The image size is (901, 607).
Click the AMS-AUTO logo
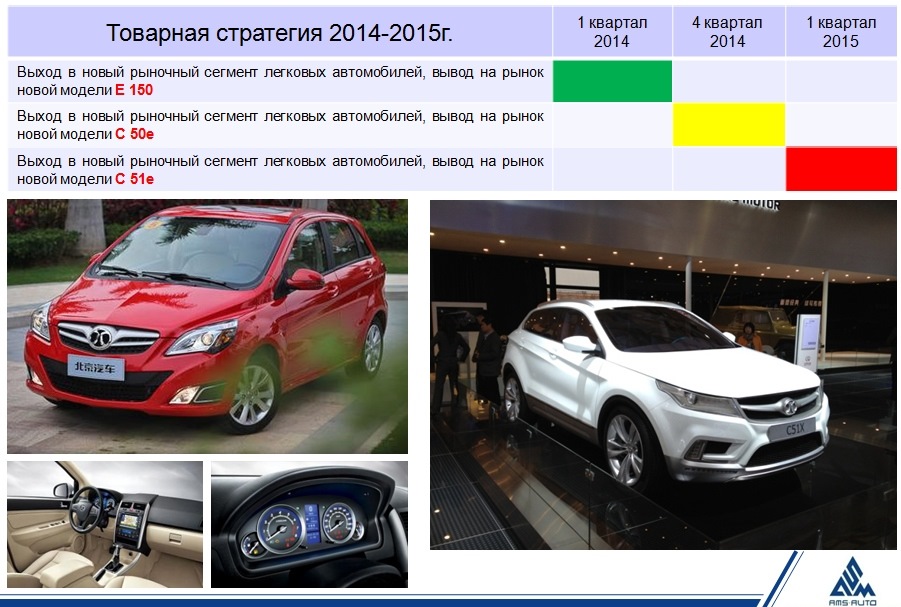point(852,581)
